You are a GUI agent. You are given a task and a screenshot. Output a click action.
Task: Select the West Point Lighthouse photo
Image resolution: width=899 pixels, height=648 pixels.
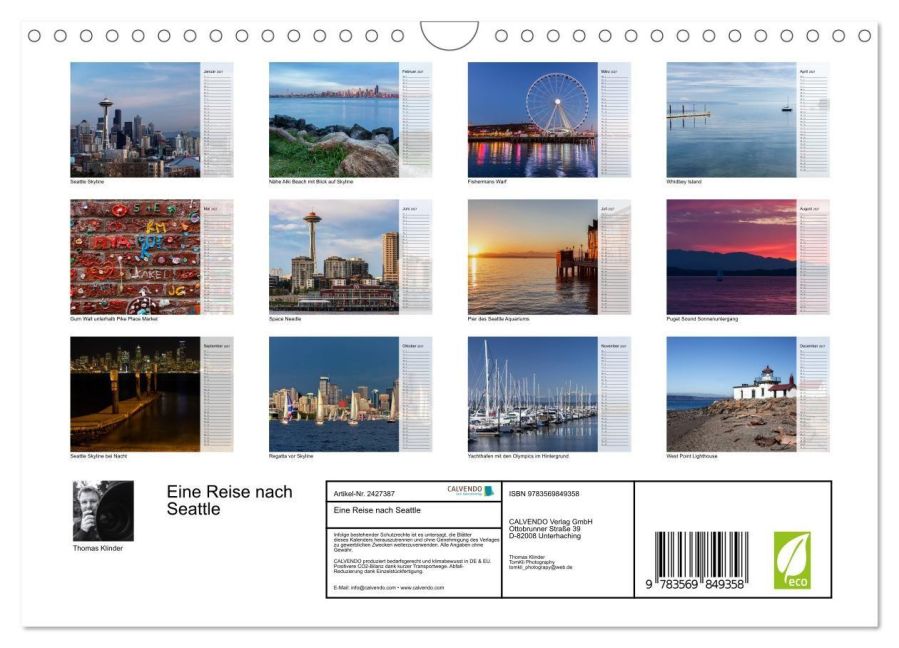(x=731, y=394)
